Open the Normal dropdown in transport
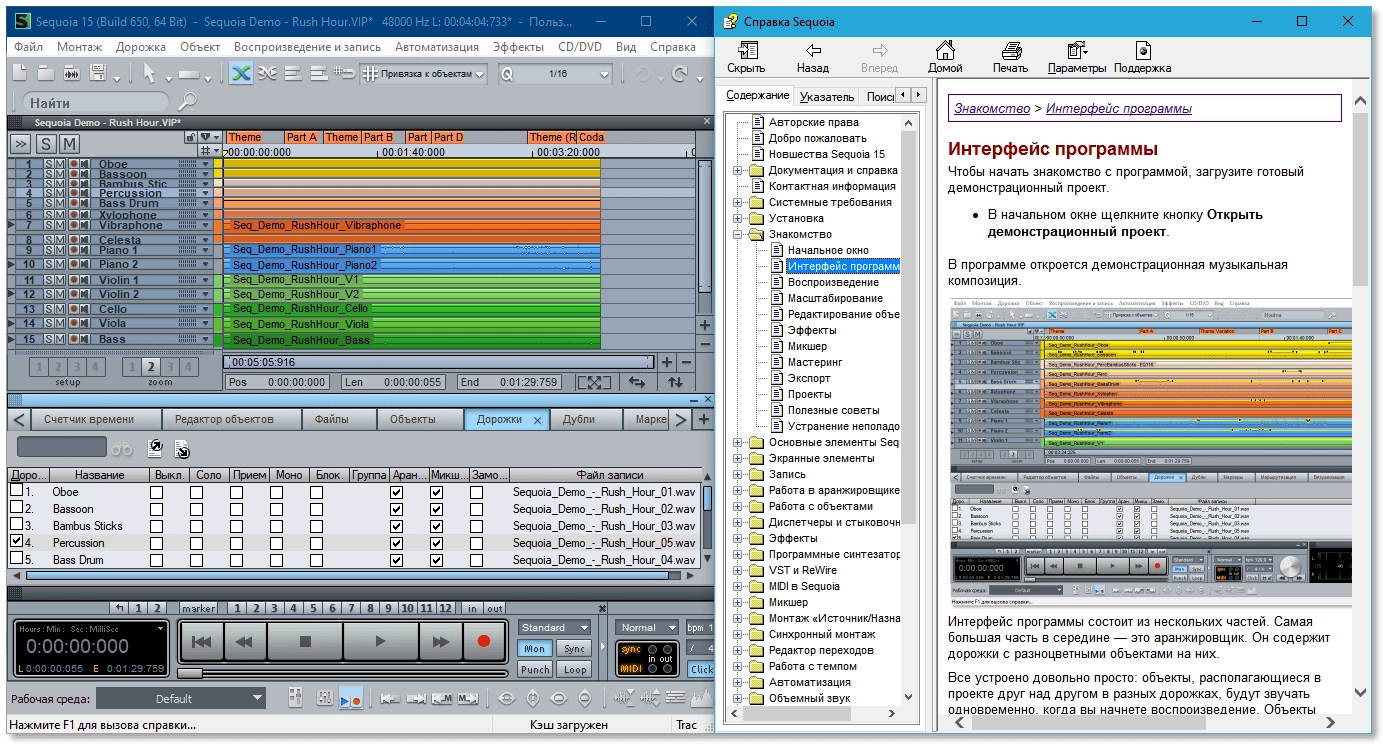 (647, 627)
